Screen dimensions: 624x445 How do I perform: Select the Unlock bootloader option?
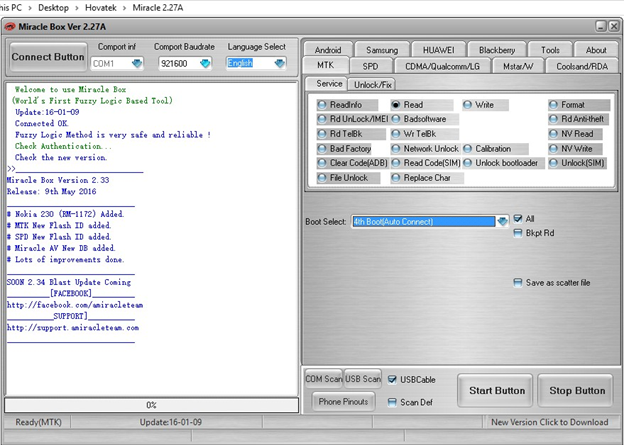coord(468,163)
